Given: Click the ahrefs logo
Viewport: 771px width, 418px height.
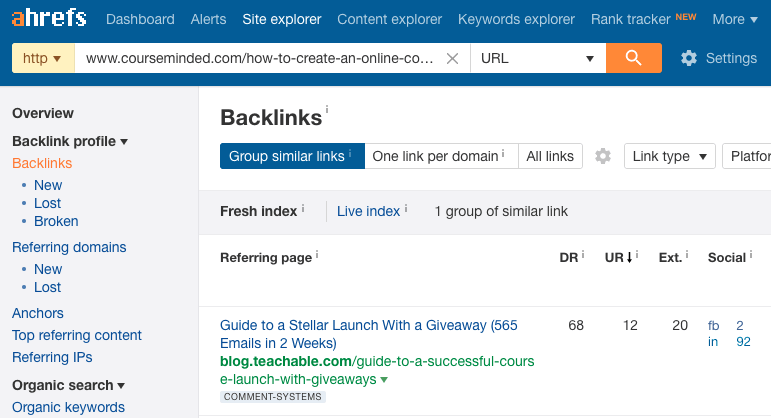Looking at the screenshot, I should [x=48, y=19].
